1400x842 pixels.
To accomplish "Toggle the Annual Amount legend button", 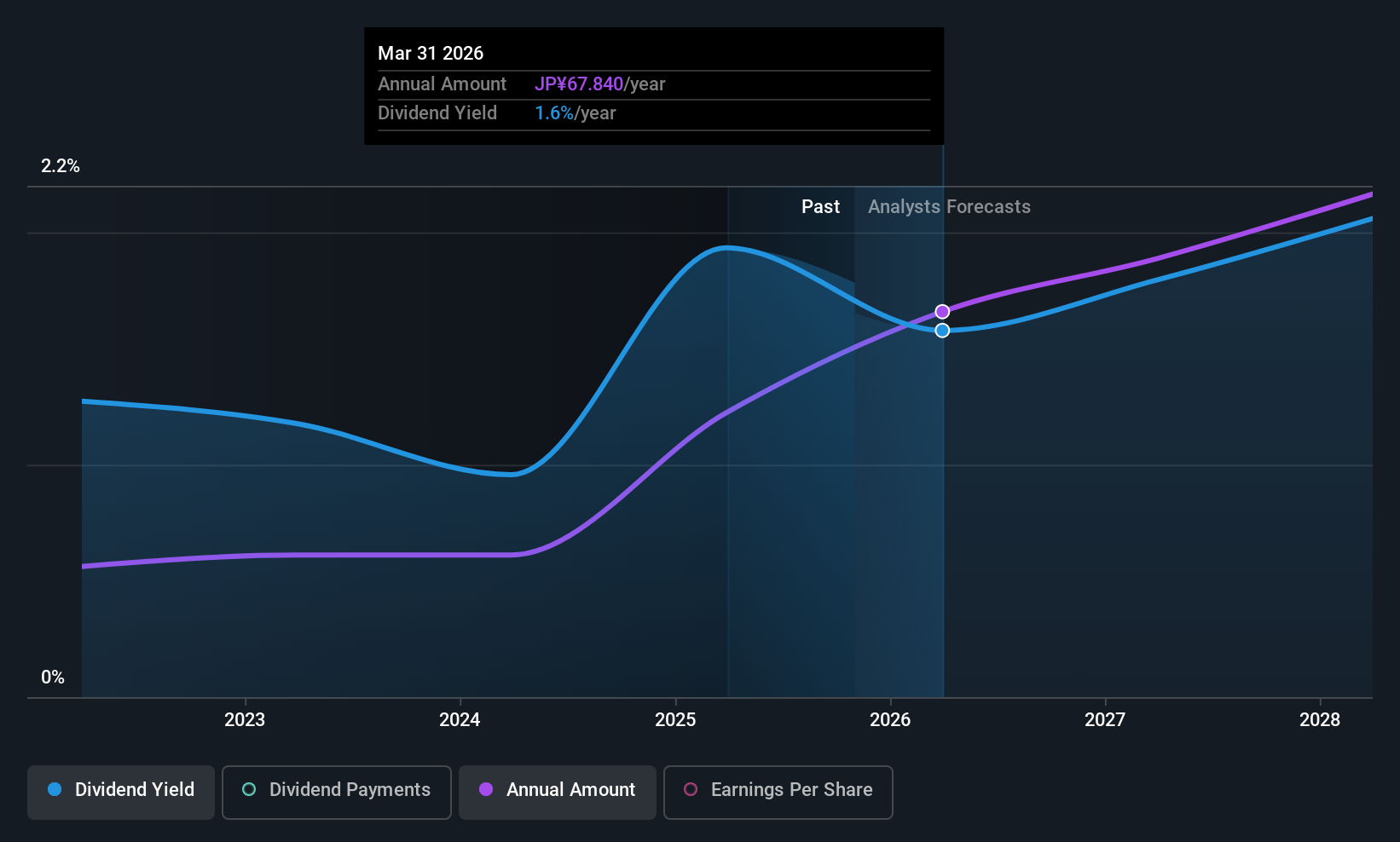I will click(x=558, y=792).
